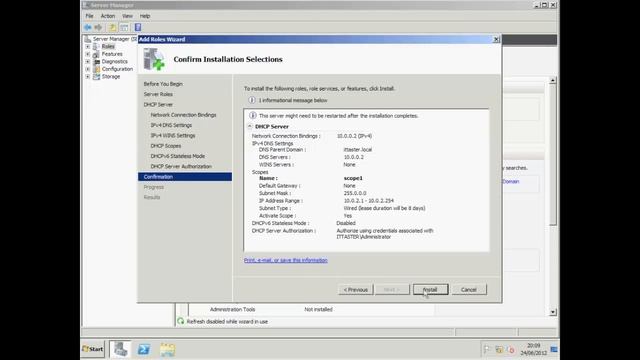Go to Server Roles wizard step
This screenshot has width=640, height=360.
pos(158,94)
